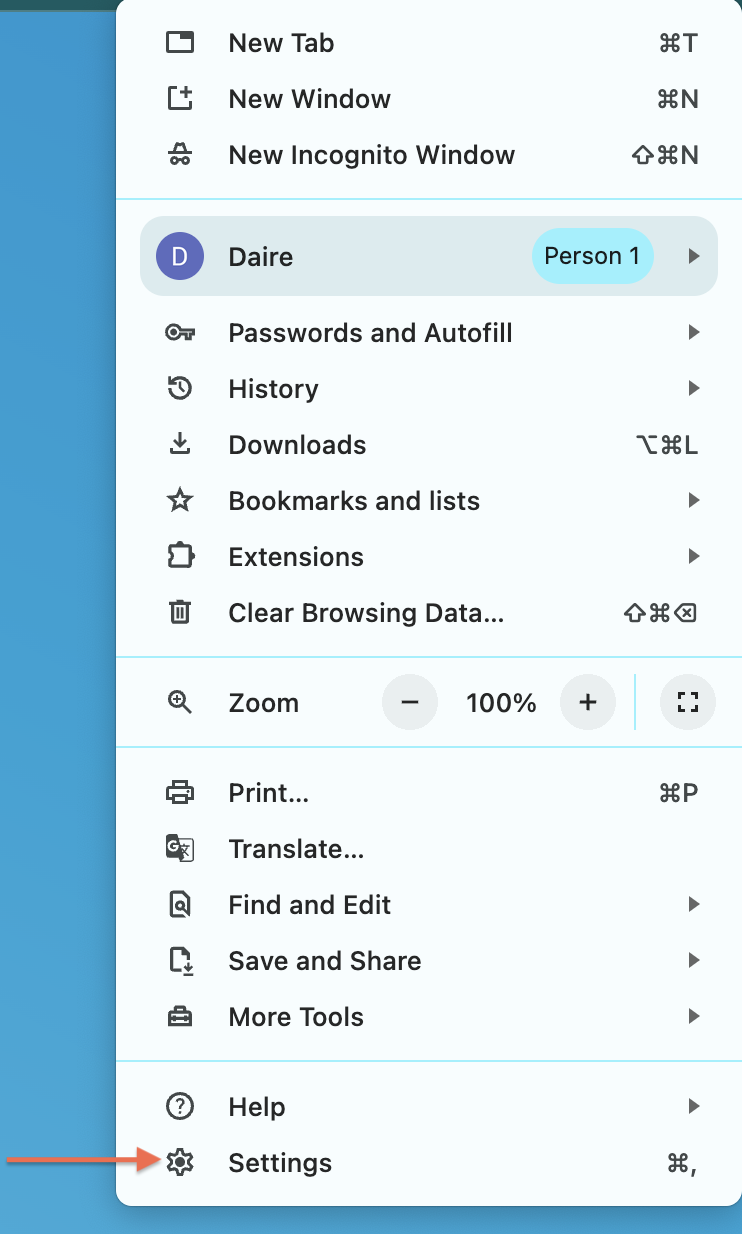The width and height of the screenshot is (742, 1234).
Task: Expand the More Tools submenu
Action: click(x=296, y=1016)
